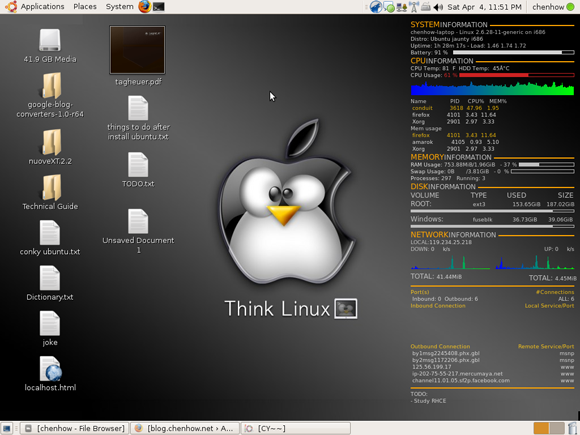The height and width of the screenshot is (435, 580).
Task: Open the Ubuntu logo main menu icon
Action: [x=11, y=6]
